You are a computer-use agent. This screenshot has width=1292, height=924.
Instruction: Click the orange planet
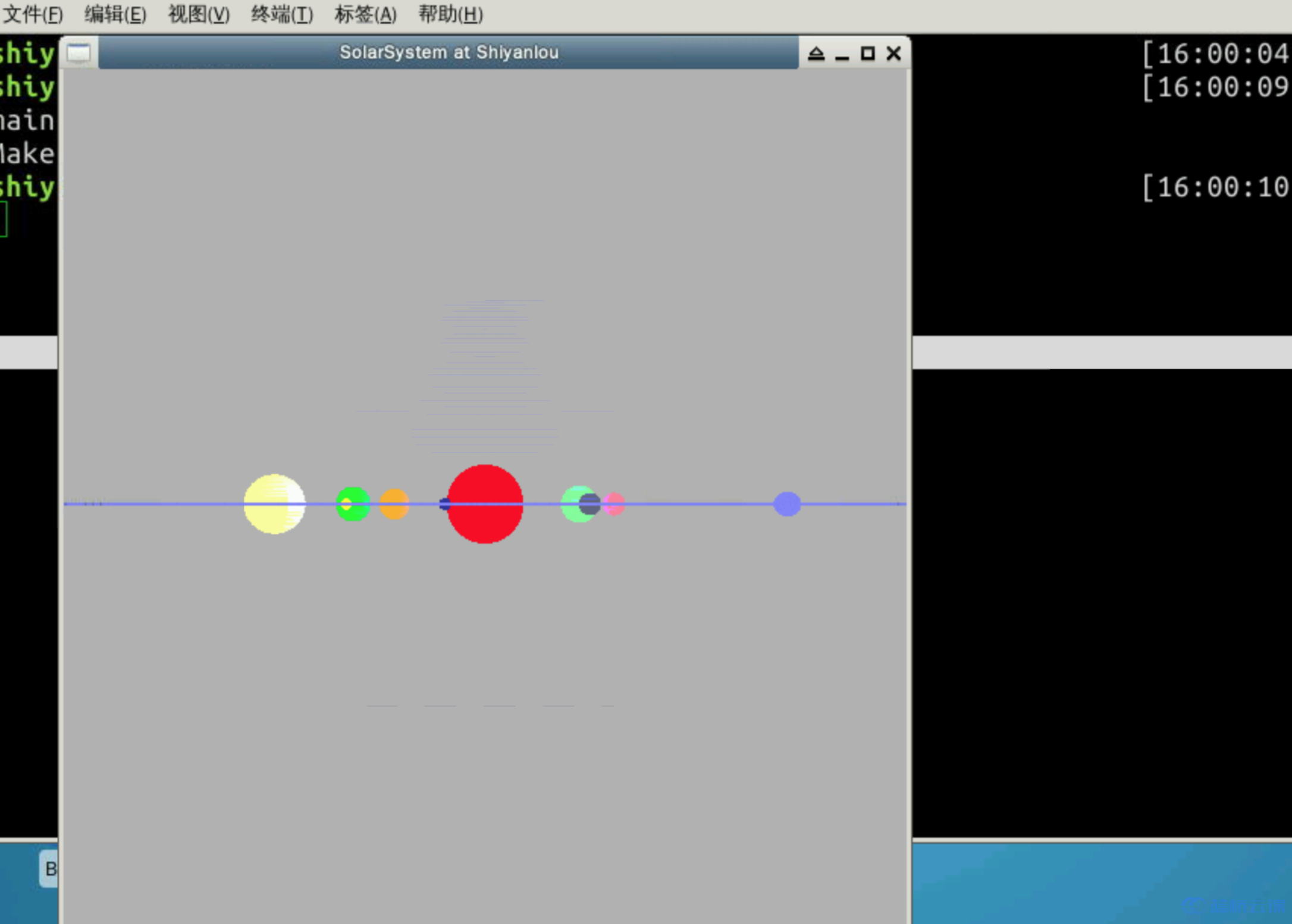(x=394, y=504)
